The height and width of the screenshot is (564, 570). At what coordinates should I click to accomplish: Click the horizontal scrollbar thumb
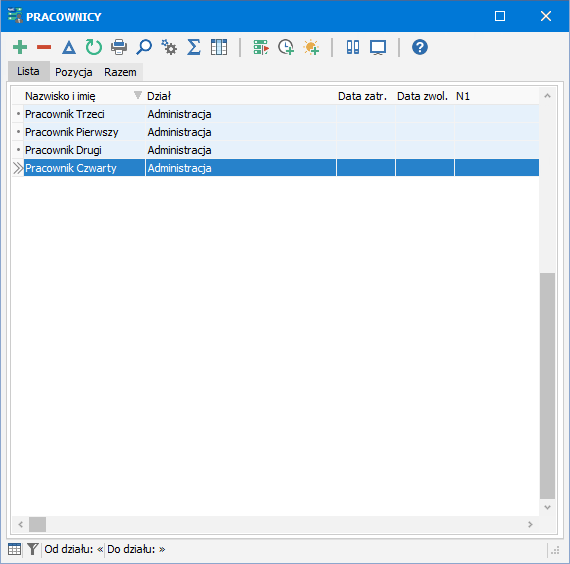pos(37,524)
